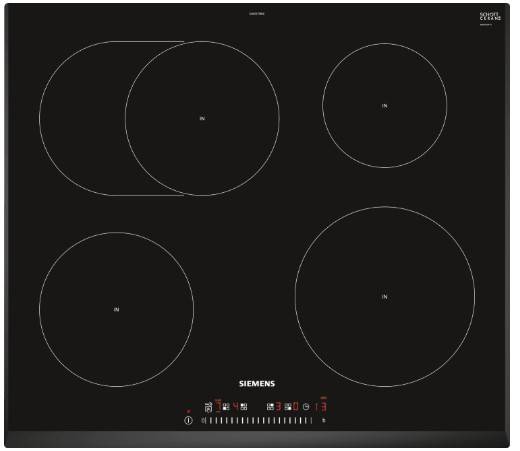Select the rear-left zone selector icon
The image size is (520, 451).
point(244,407)
